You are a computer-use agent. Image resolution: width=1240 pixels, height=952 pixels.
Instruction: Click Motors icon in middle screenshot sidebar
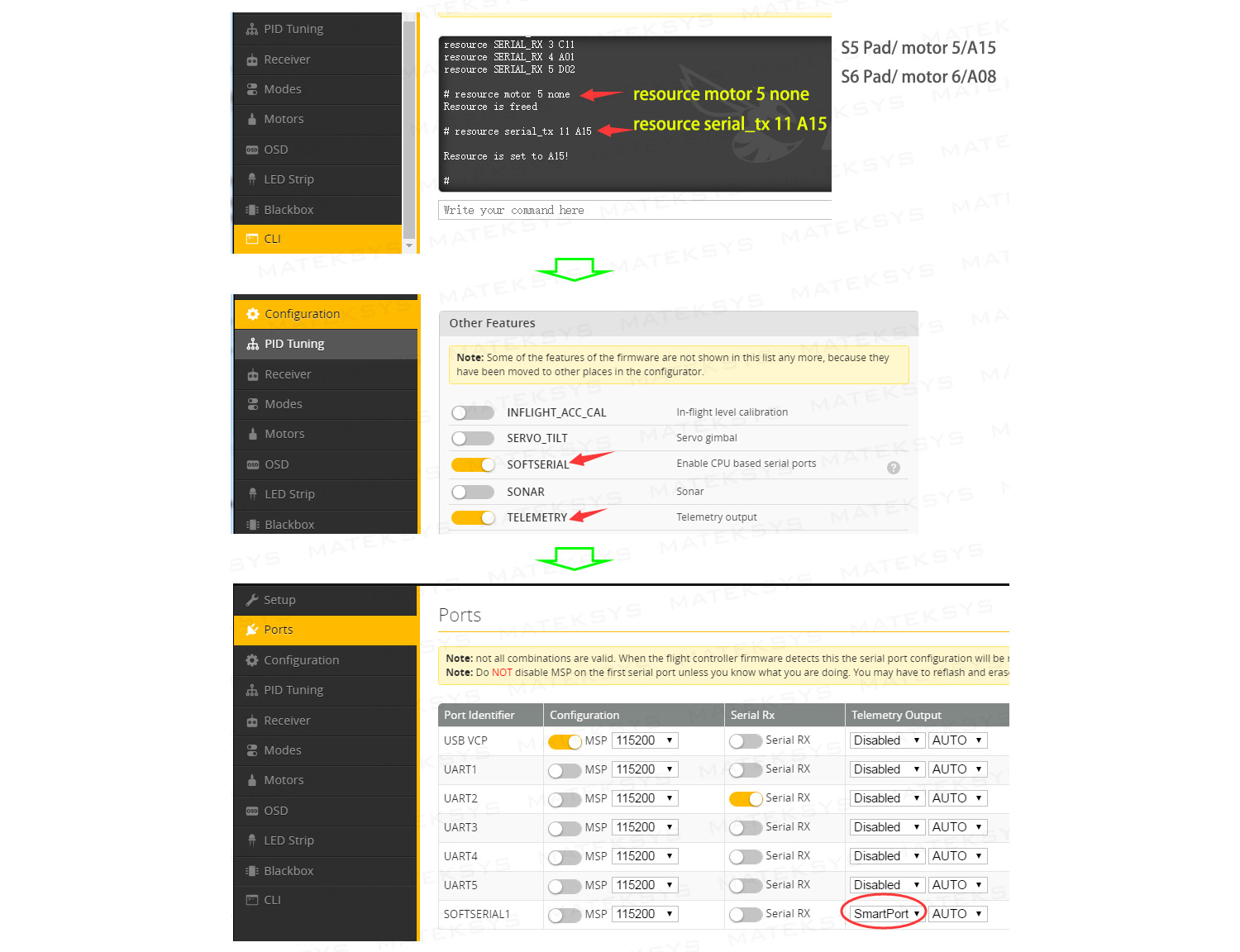coord(253,434)
